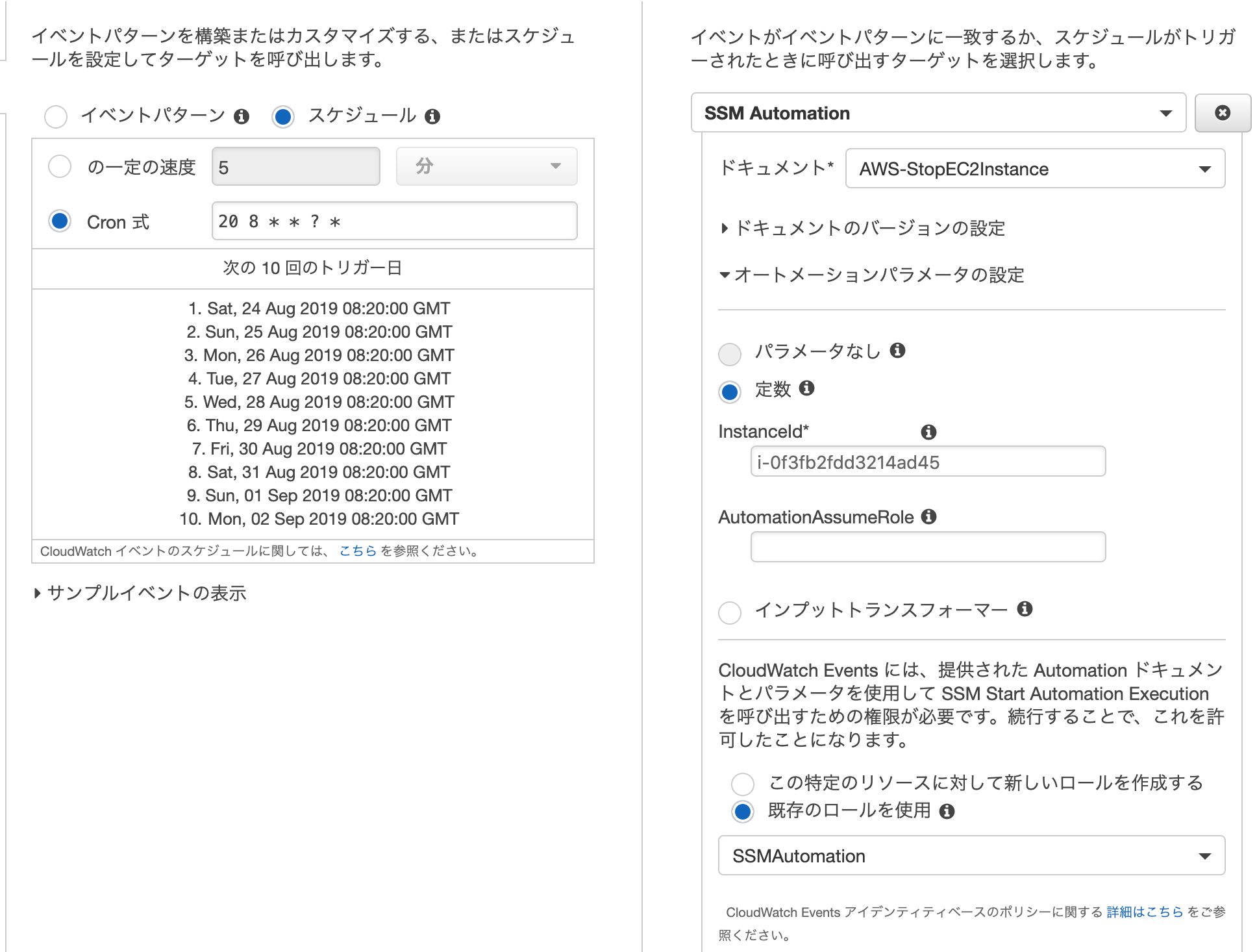Click the InstanceId input field
The width and height of the screenshot is (1257, 952).
tap(928, 462)
